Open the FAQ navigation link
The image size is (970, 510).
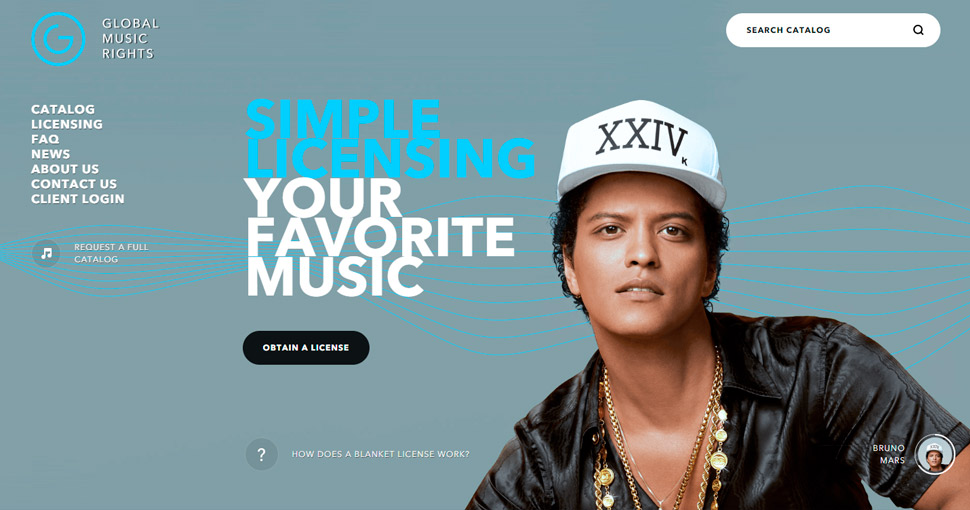(x=45, y=139)
